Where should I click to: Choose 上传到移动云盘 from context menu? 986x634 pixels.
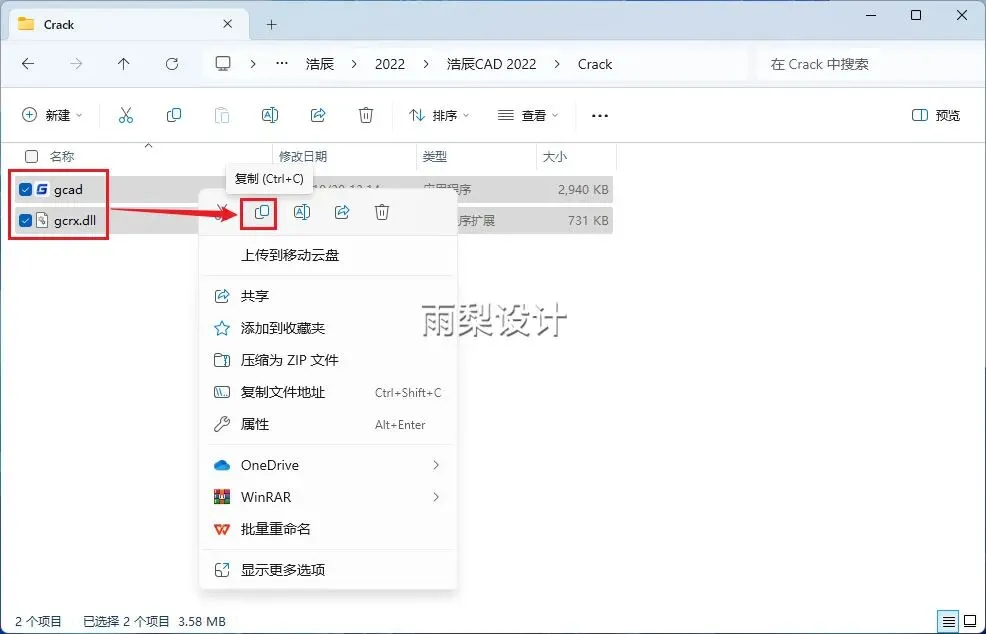[328, 255]
